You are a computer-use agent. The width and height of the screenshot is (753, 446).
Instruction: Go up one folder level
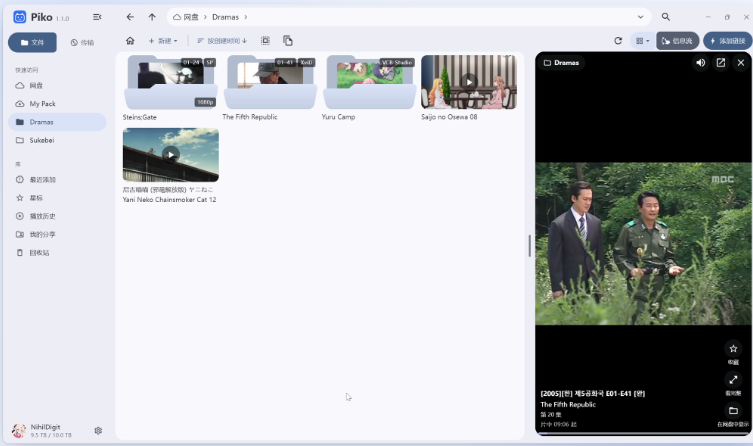(152, 17)
